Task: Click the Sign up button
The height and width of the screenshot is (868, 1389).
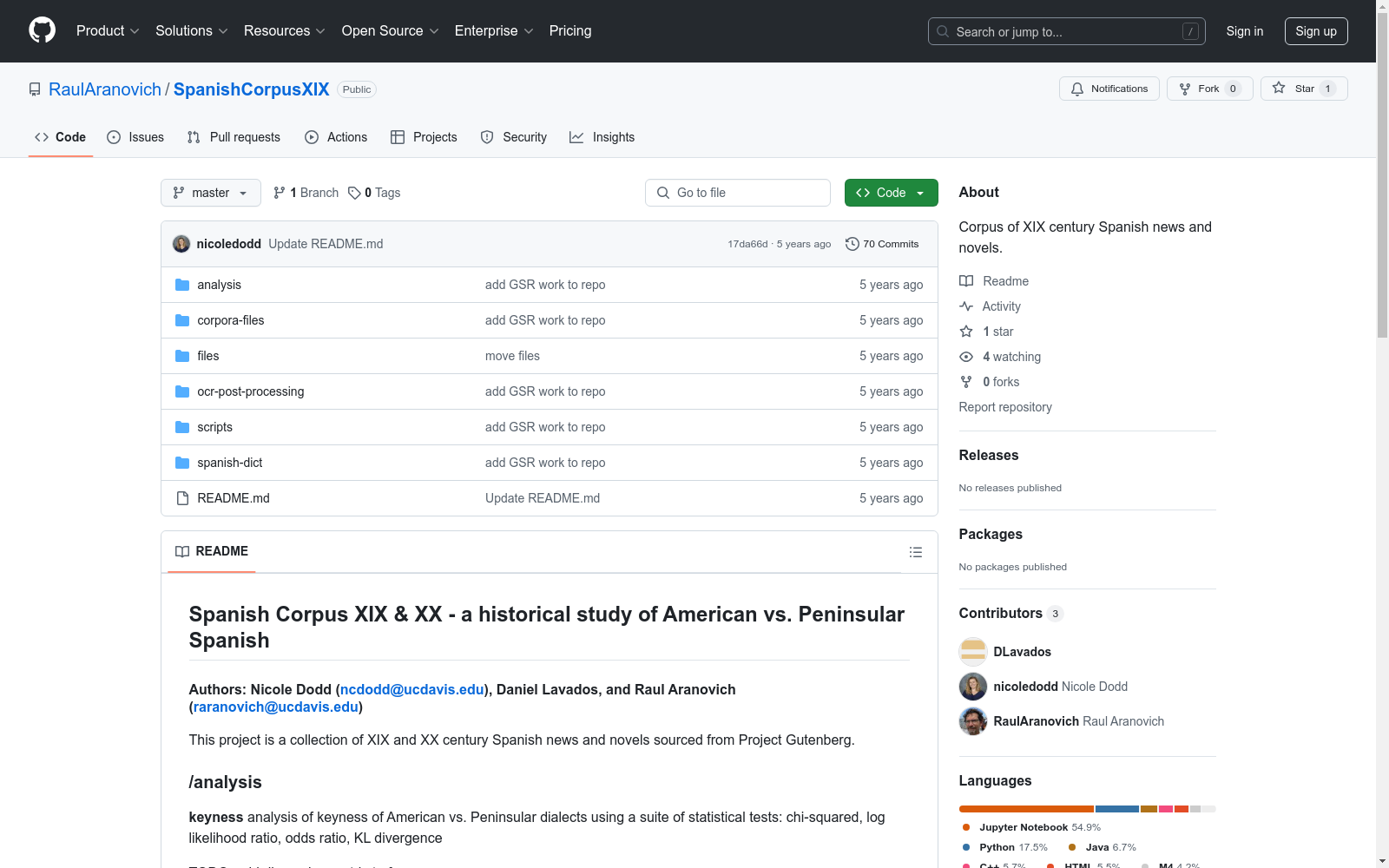Action: 1316,31
